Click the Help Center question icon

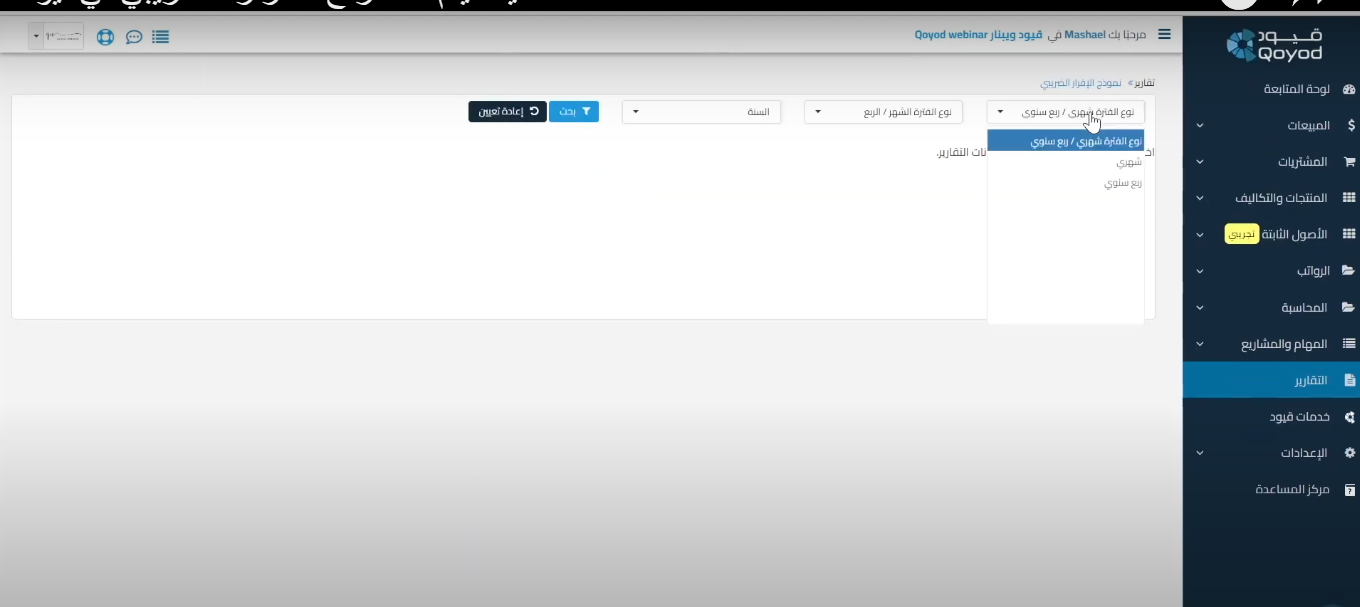point(1349,490)
